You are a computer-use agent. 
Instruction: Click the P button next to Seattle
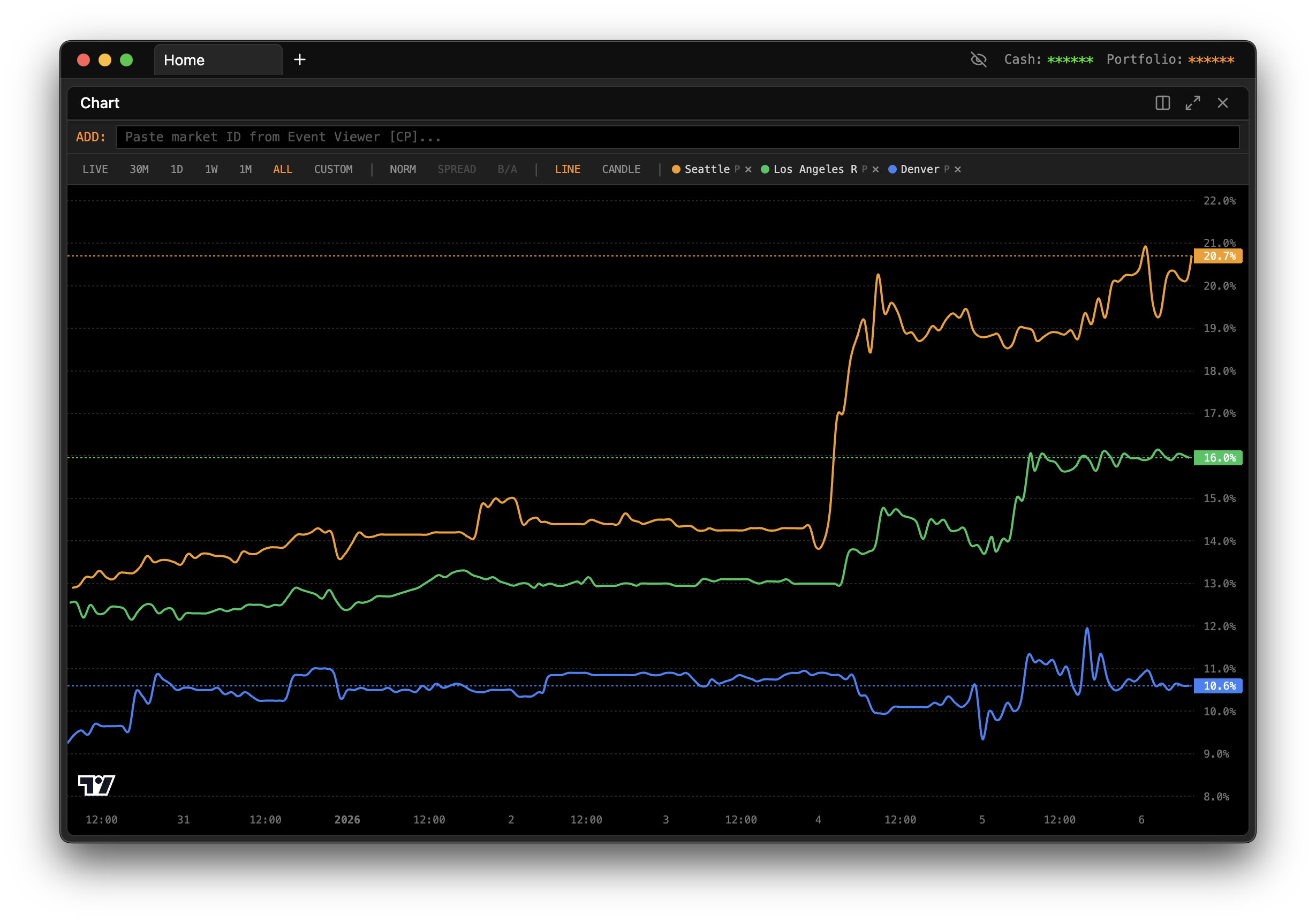(737, 170)
